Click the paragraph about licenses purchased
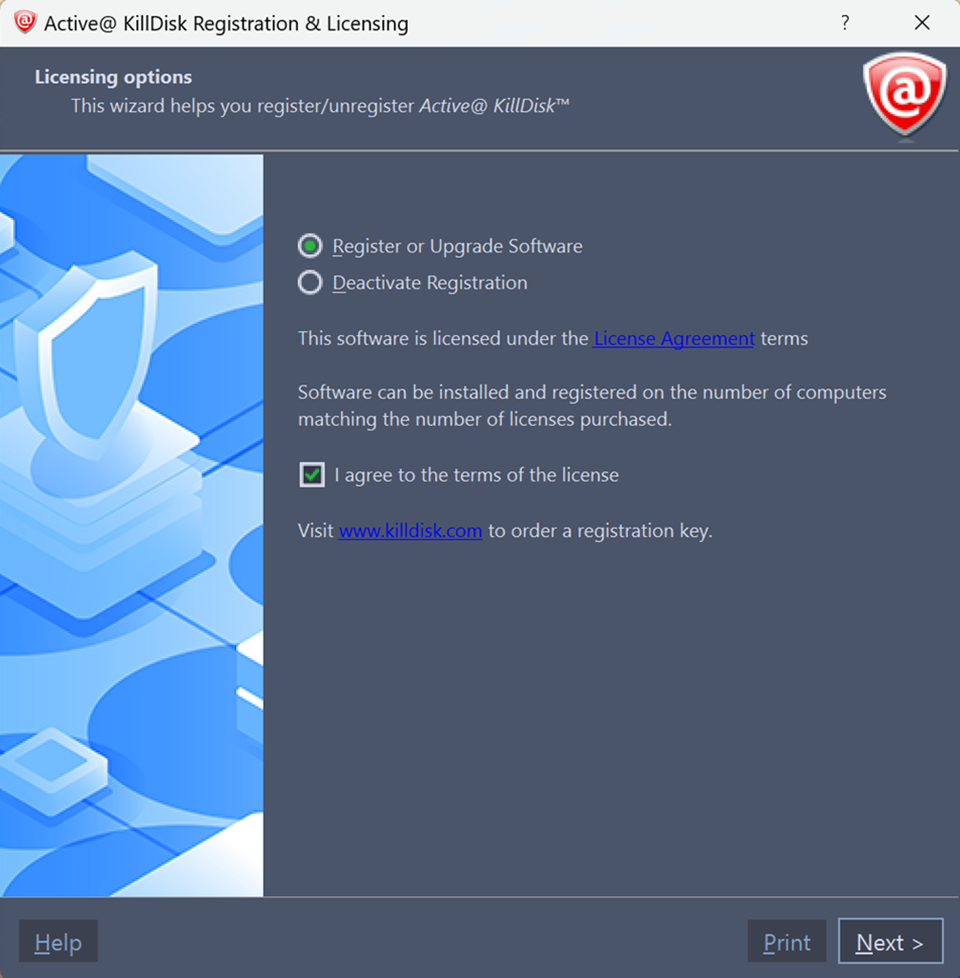This screenshot has width=960, height=978. 592,405
